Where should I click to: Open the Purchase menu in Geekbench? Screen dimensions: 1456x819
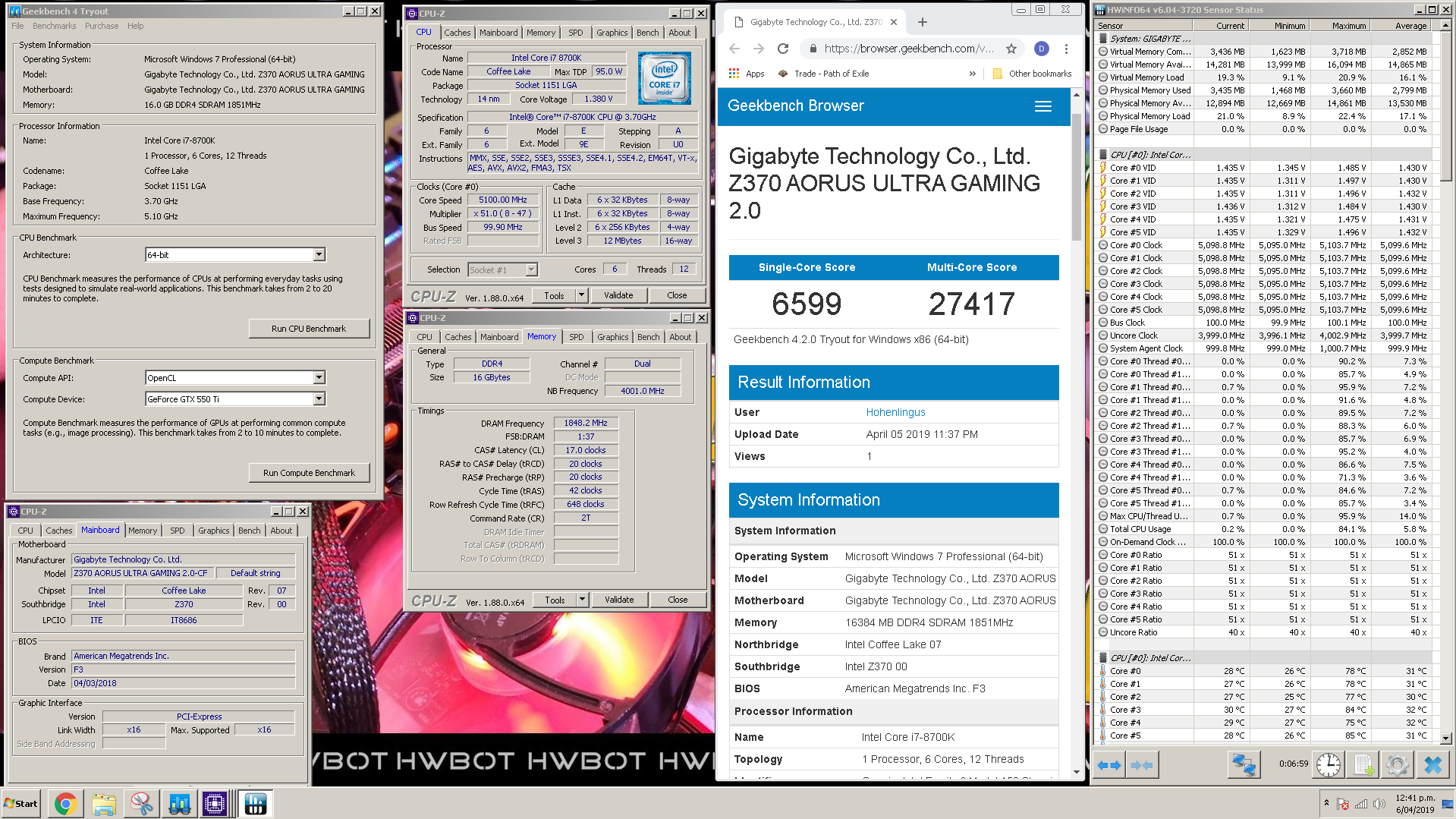(102, 26)
